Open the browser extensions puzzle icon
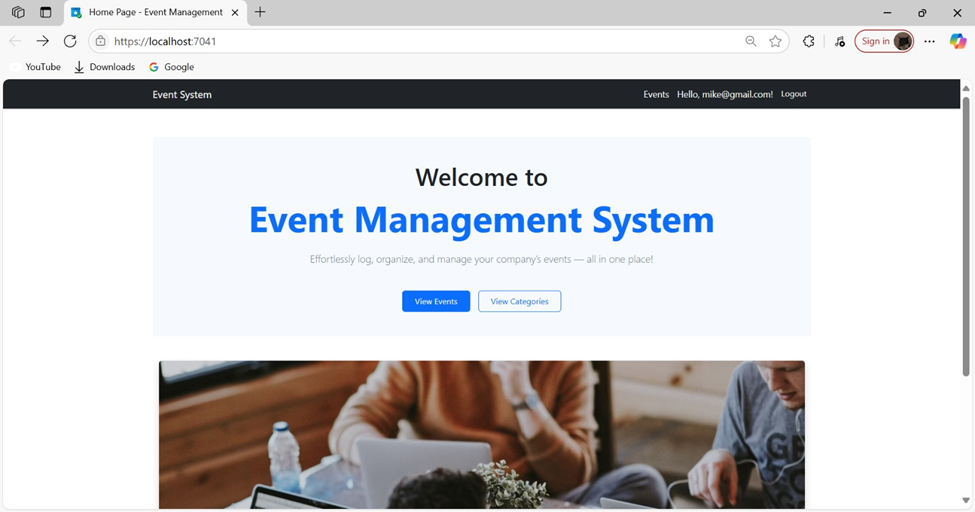 [x=808, y=41]
